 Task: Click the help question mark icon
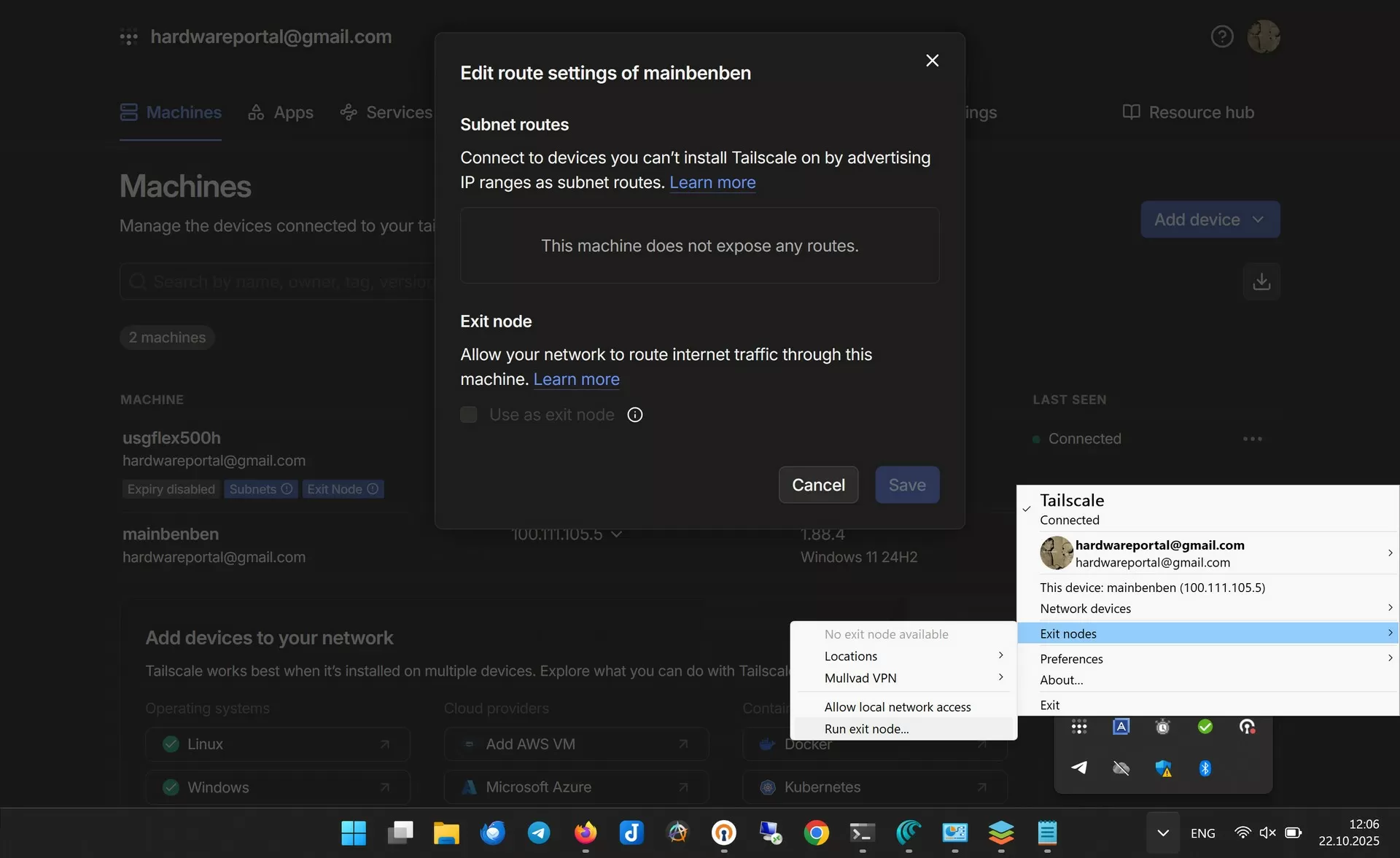tap(1222, 36)
